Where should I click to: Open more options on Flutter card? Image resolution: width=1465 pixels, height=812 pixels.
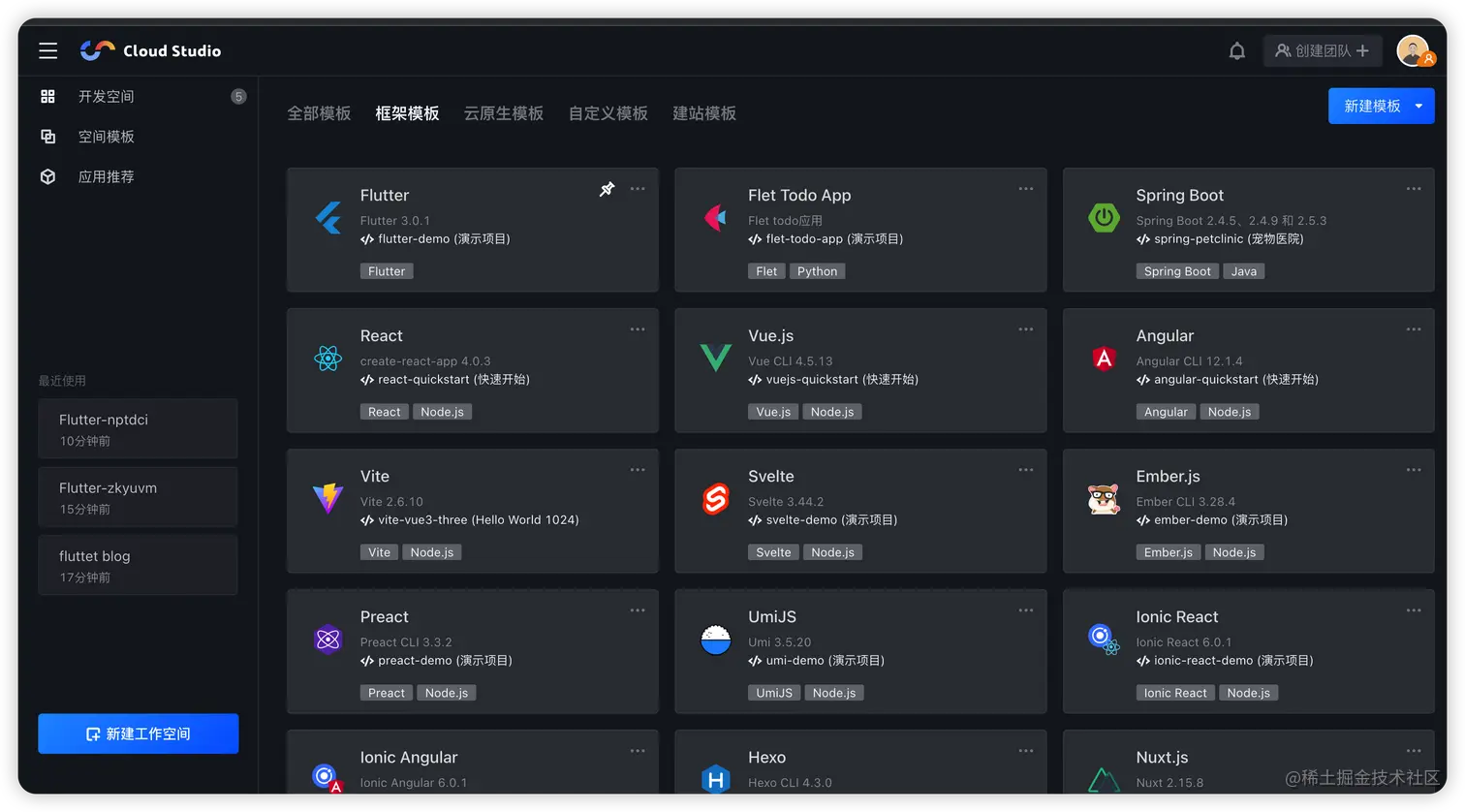(638, 189)
